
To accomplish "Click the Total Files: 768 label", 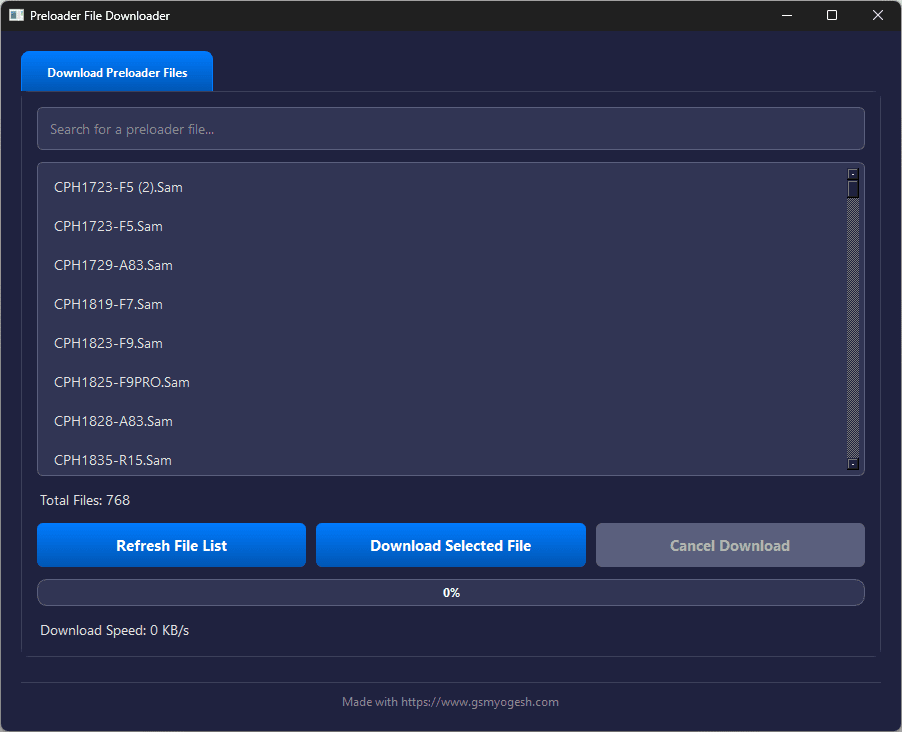I will click(85, 500).
